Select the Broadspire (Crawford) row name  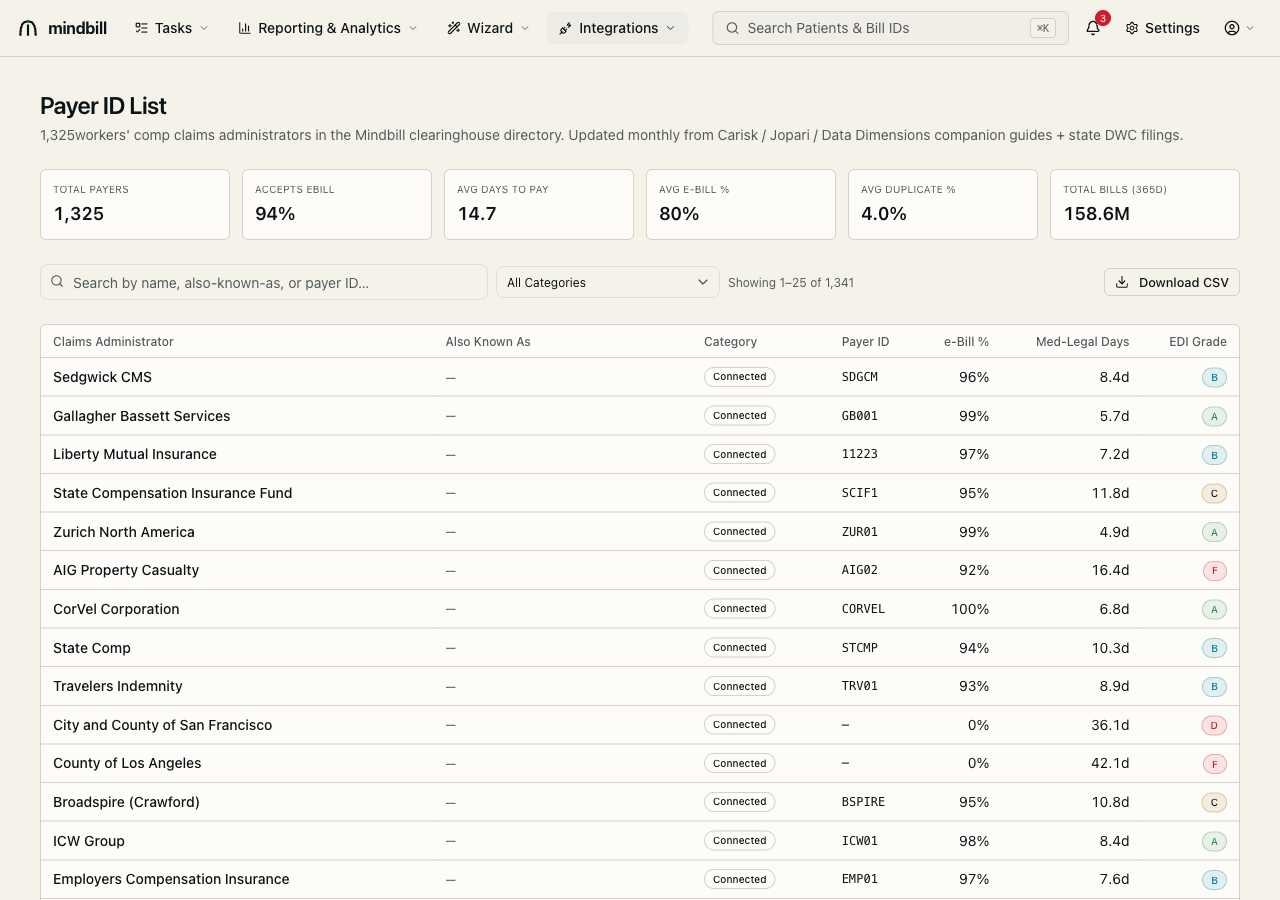pyautogui.click(x=126, y=802)
